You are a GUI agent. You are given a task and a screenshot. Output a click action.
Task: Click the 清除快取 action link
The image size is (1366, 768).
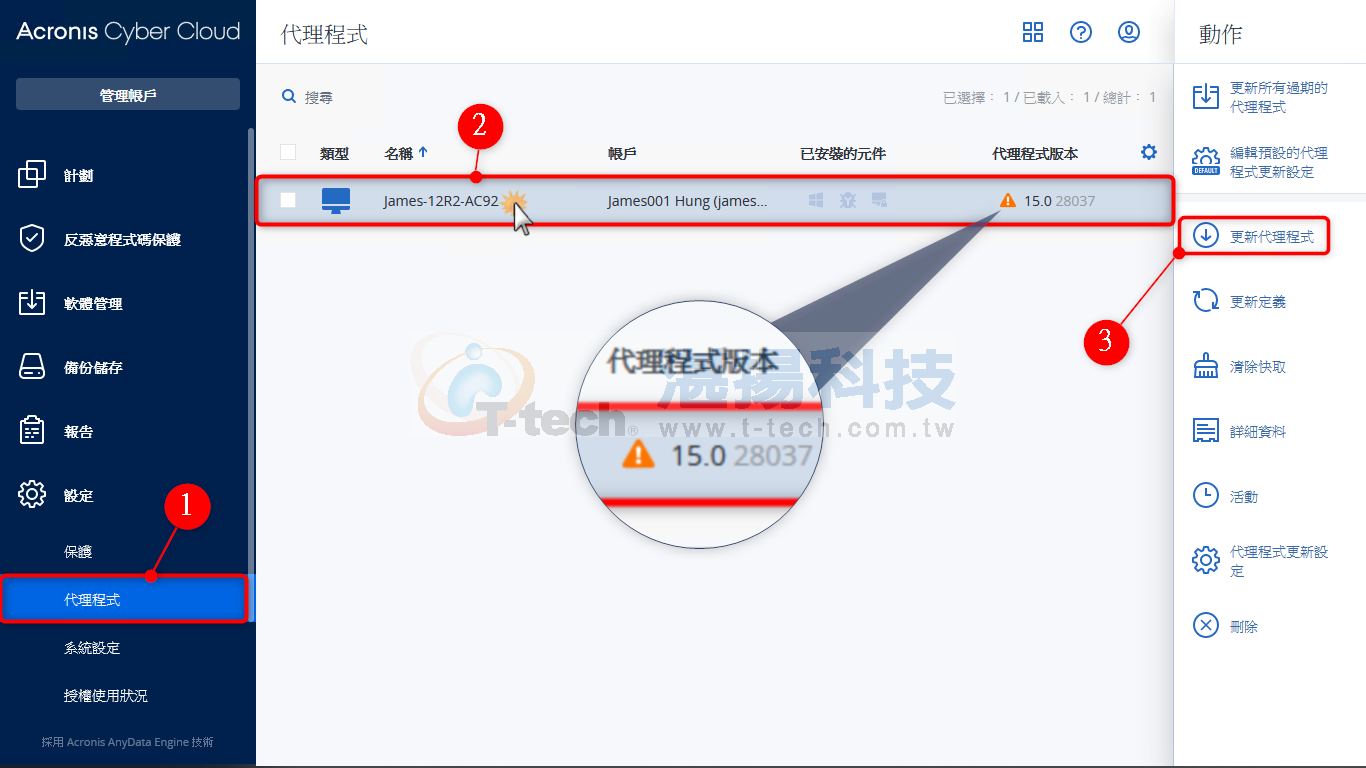click(1258, 367)
